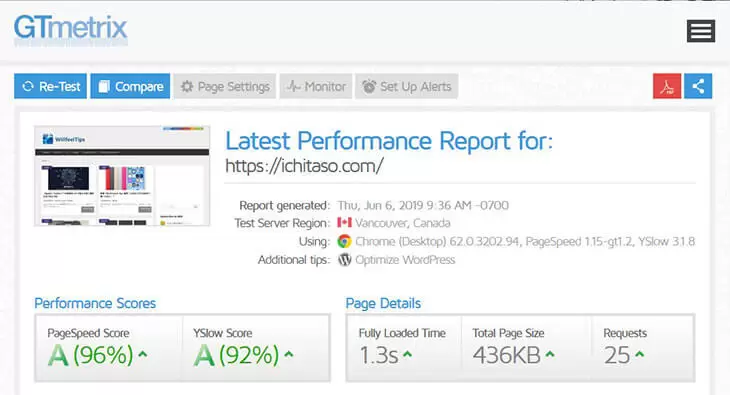Click the GTmetrix logo

[x=70, y=29]
